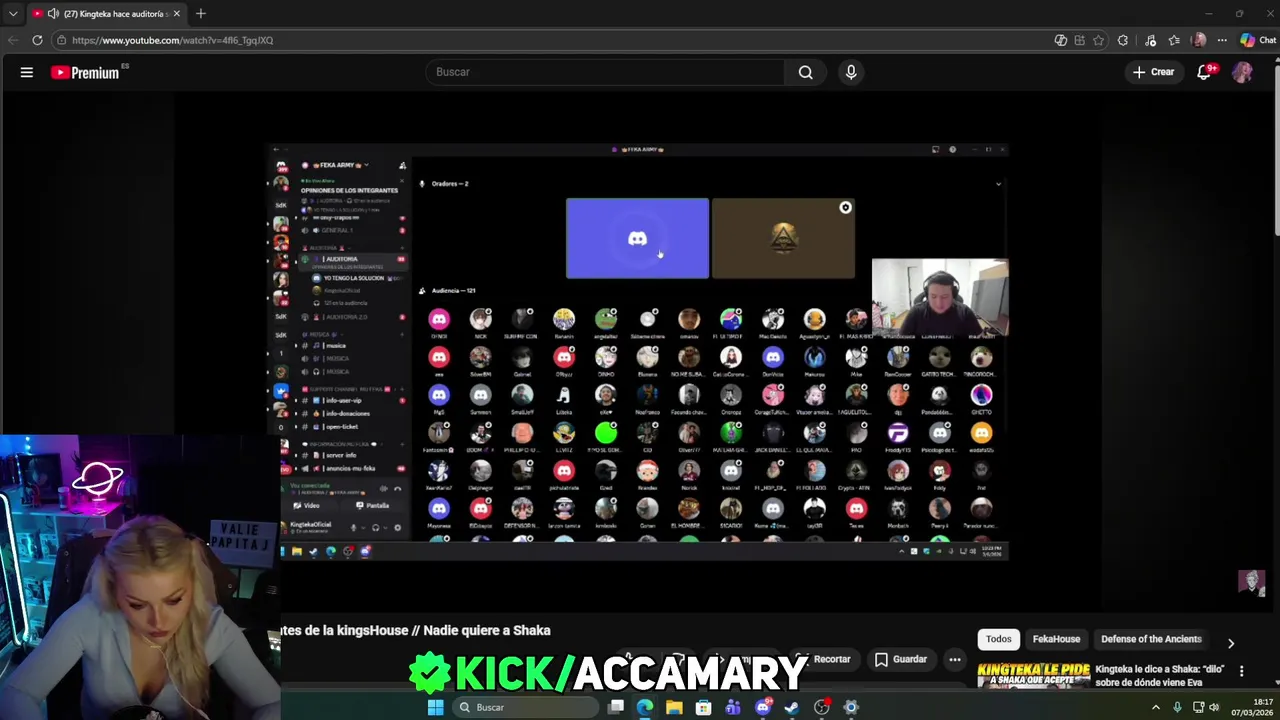
Task: Click the Windows taskbar Buscar search box
Action: 525,707
